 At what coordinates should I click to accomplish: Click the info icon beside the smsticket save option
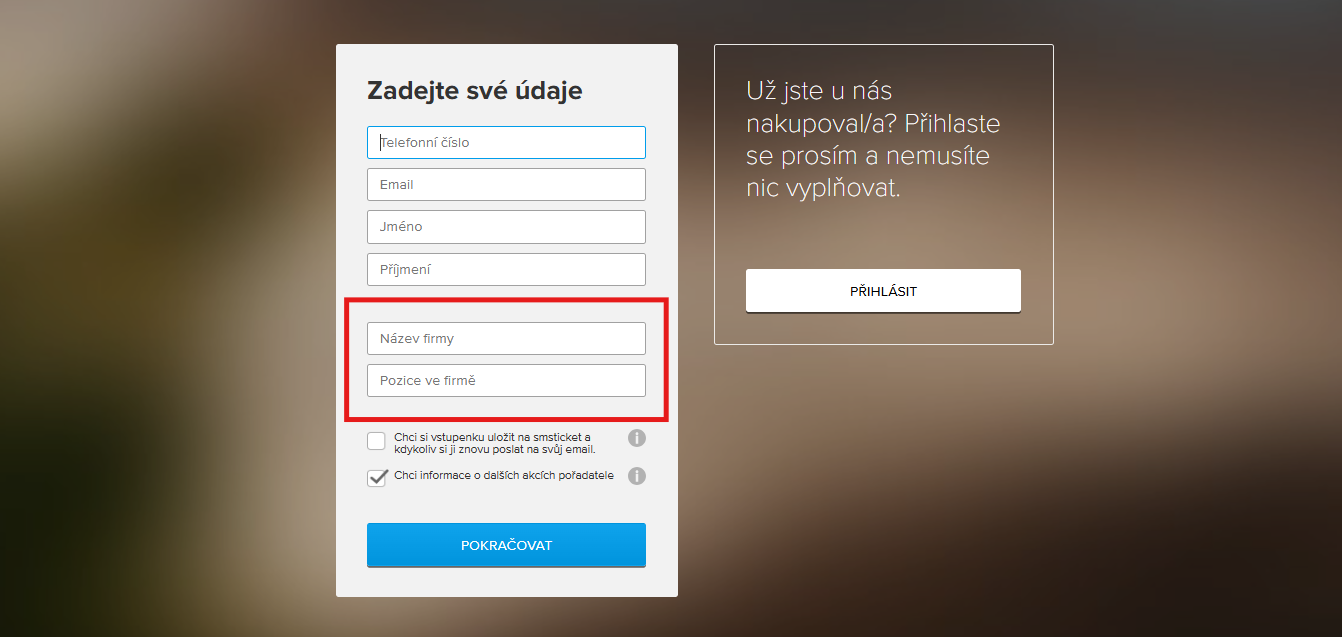[x=637, y=437]
